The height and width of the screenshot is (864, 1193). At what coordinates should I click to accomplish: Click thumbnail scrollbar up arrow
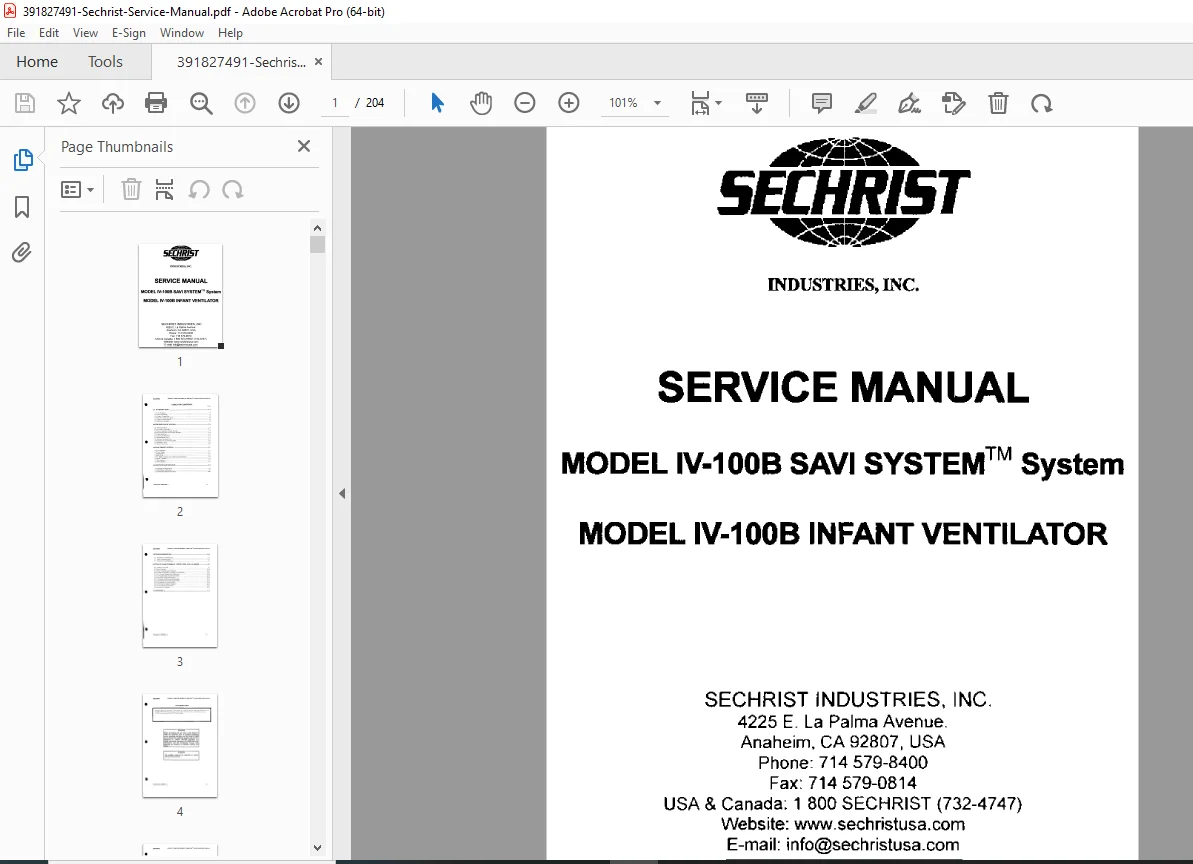pos(317,227)
